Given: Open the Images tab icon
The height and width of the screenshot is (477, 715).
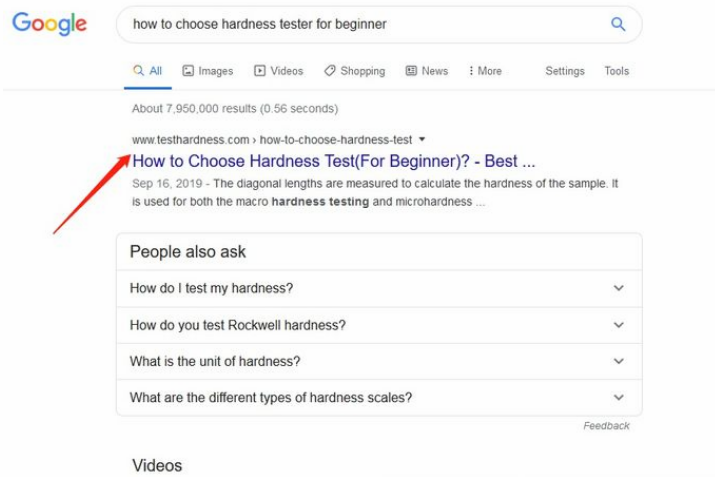Looking at the screenshot, I should (188, 71).
